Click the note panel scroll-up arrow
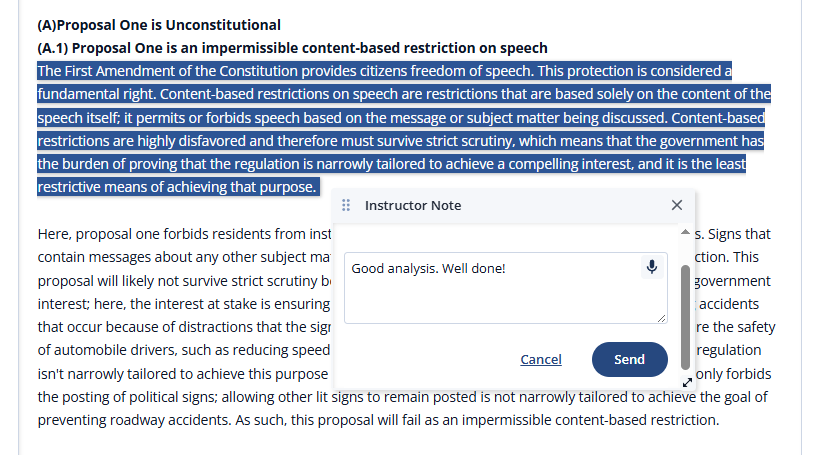The image size is (823, 455). pyautogui.click(x=685, y=232)
